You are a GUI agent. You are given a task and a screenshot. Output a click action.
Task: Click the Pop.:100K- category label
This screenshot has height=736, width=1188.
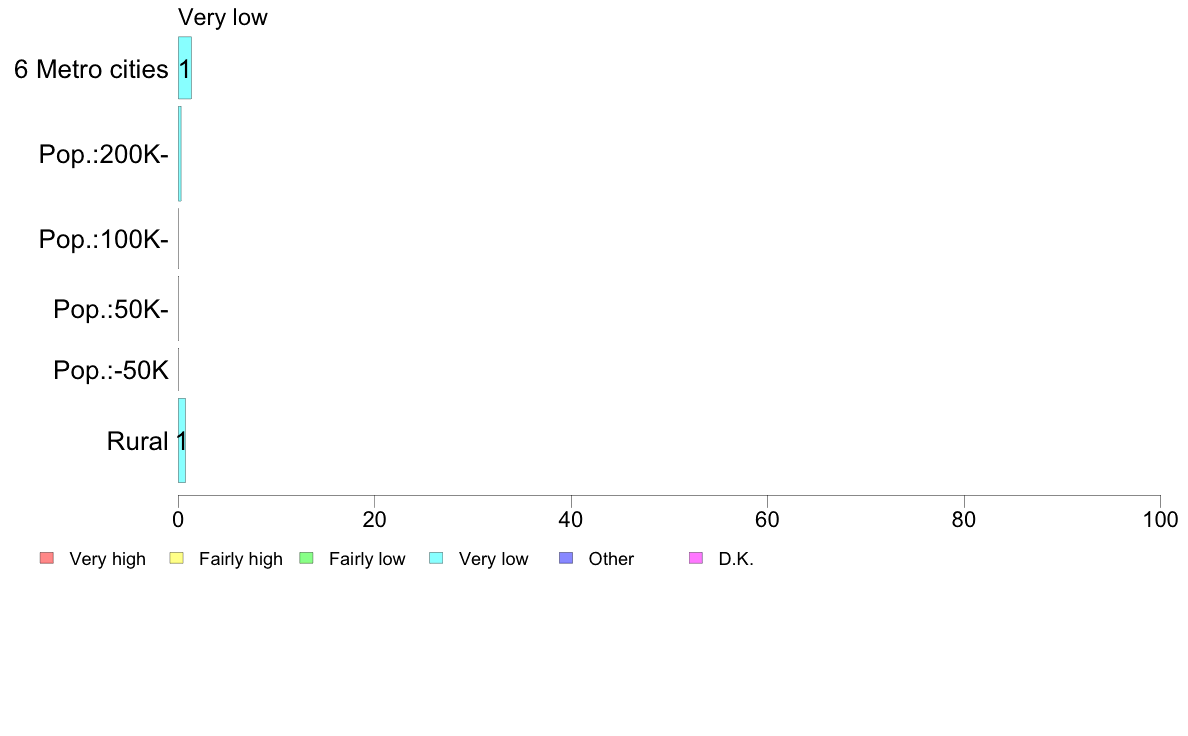click(x=104, y=240)
